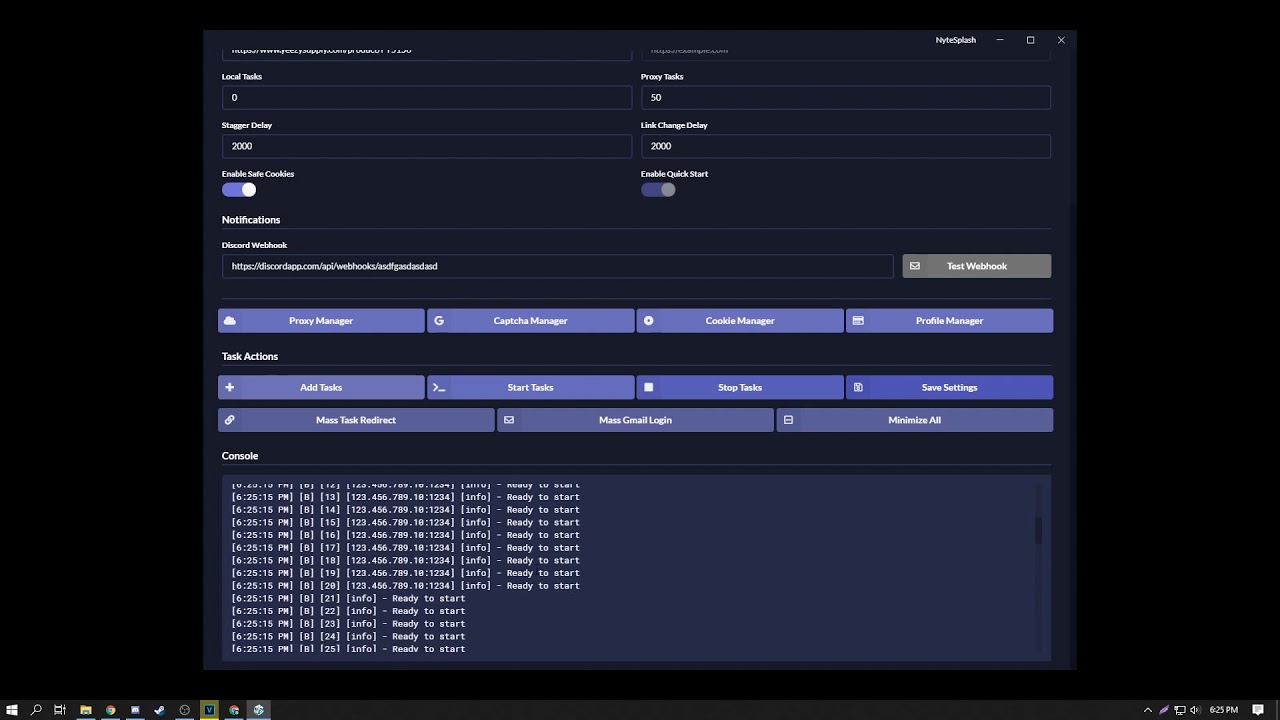Maximize the NyteSplash window
The image size is (1280, 720).
pos(1030,40)
